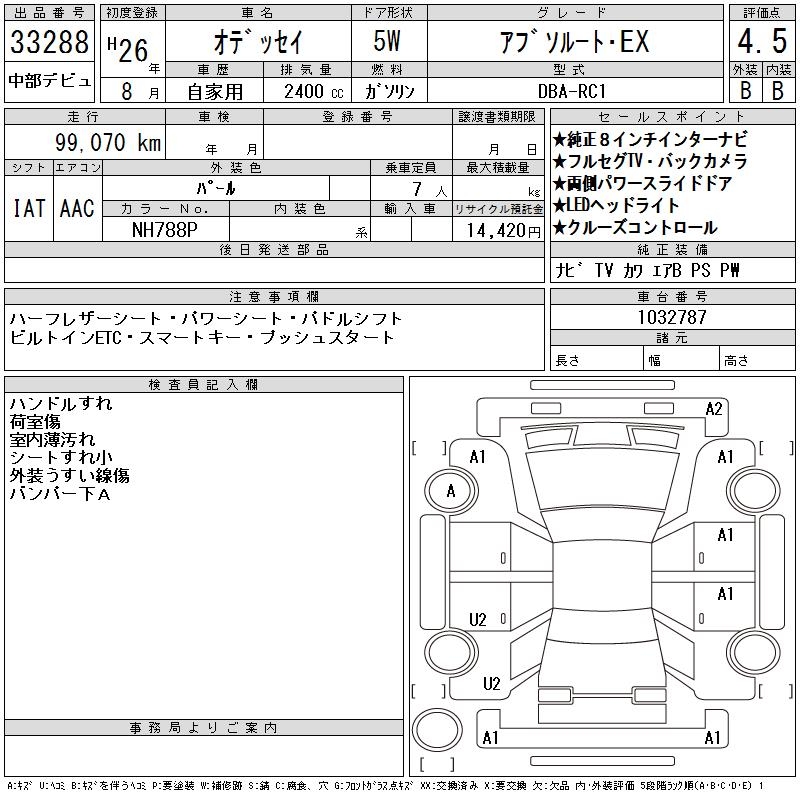Select the ★両側パワースライドドア sales point
This screenshot has height=800, width=800.
(x=642, y=183)
